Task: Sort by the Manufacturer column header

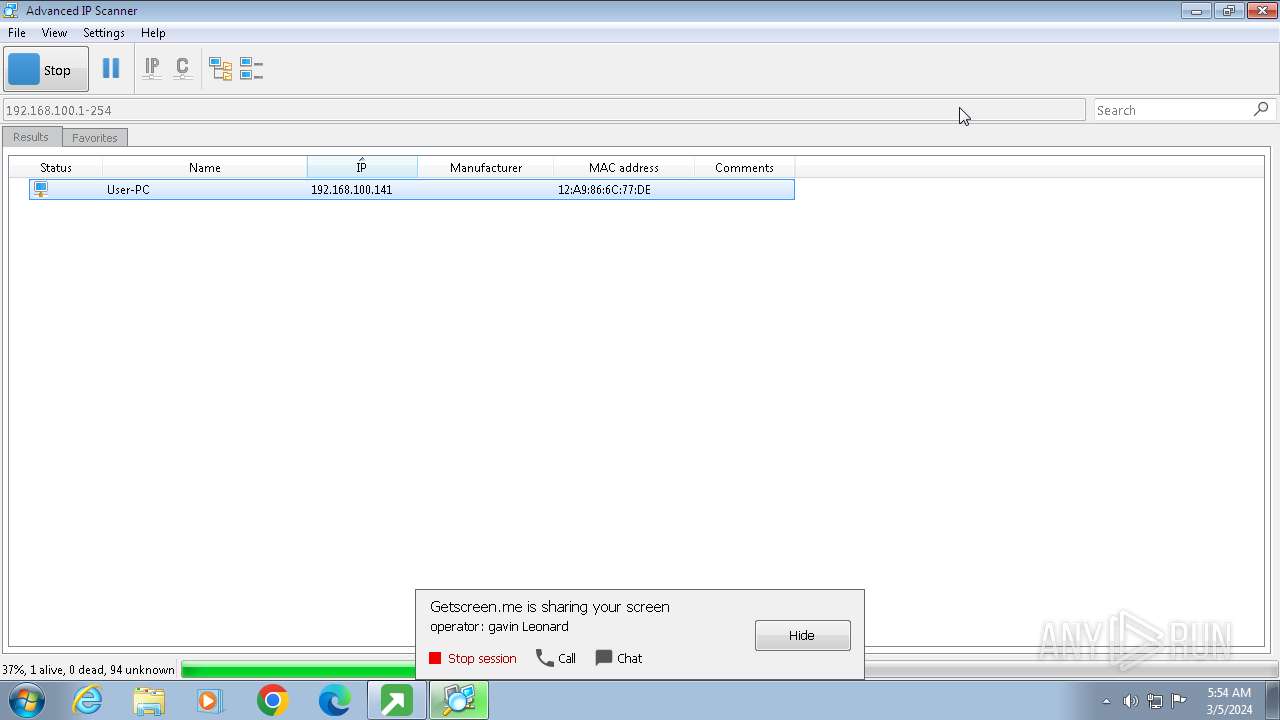Action: coord(486,167)
